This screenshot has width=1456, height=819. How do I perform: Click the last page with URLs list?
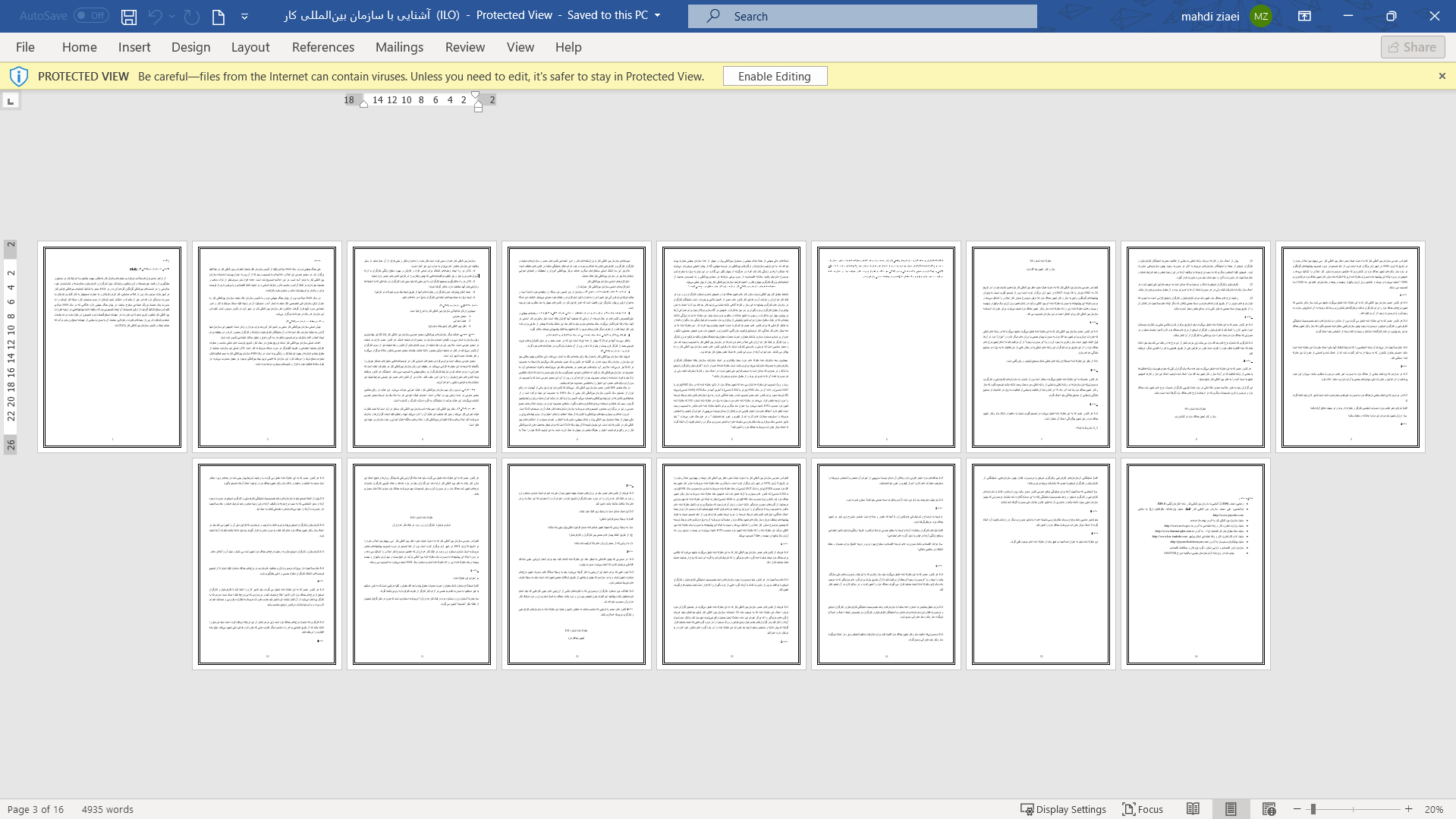pyautogui.click(x=1196, y=564)
